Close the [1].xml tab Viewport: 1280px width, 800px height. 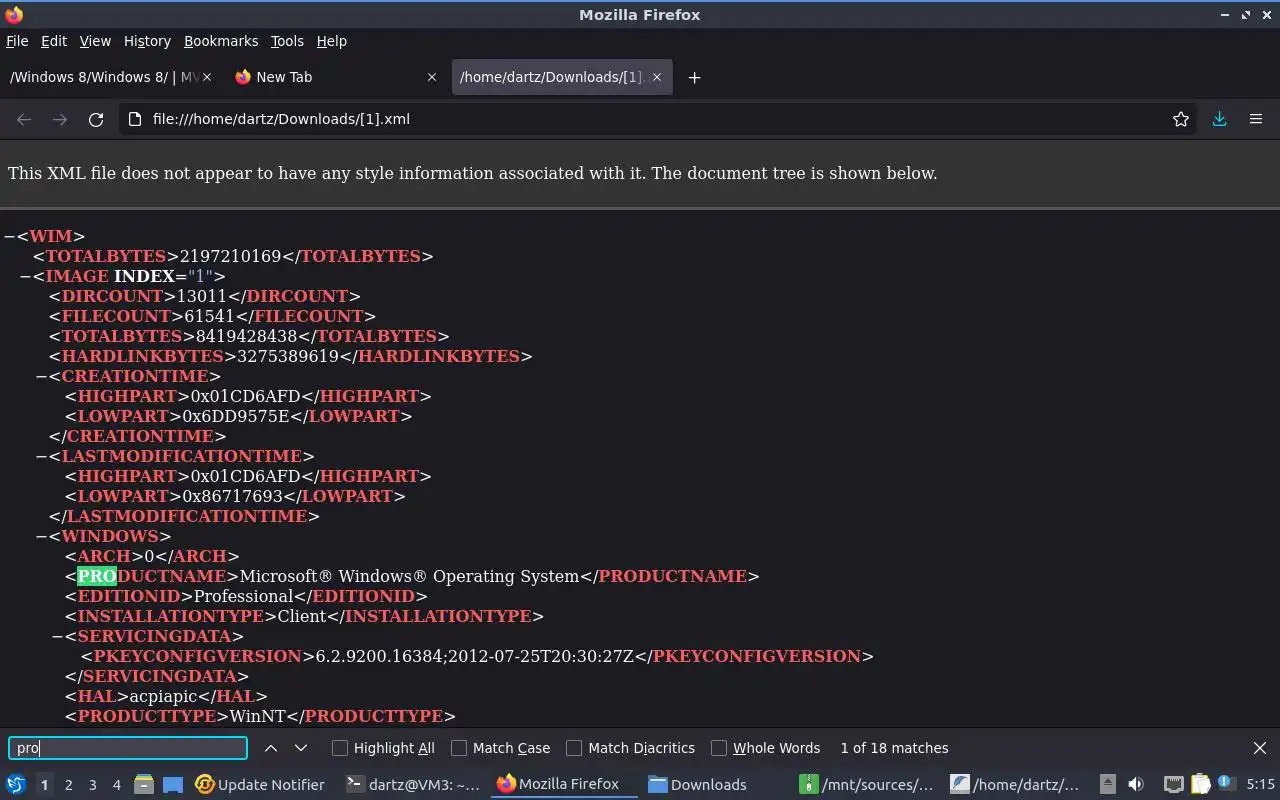(657, 77)
